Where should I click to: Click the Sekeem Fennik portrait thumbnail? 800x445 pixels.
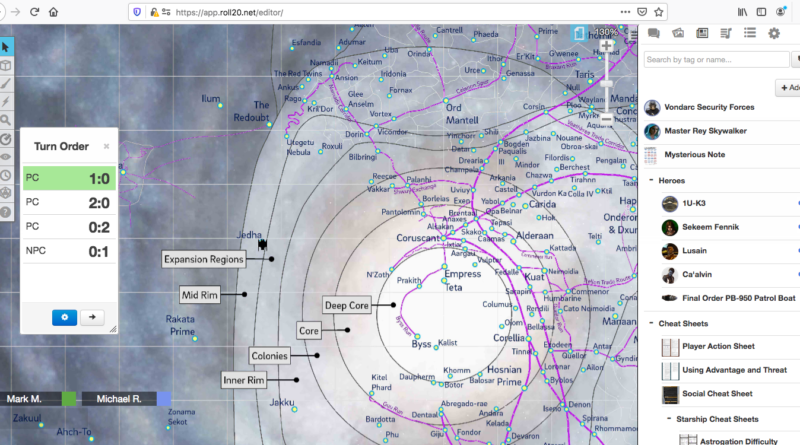(670, 227)
